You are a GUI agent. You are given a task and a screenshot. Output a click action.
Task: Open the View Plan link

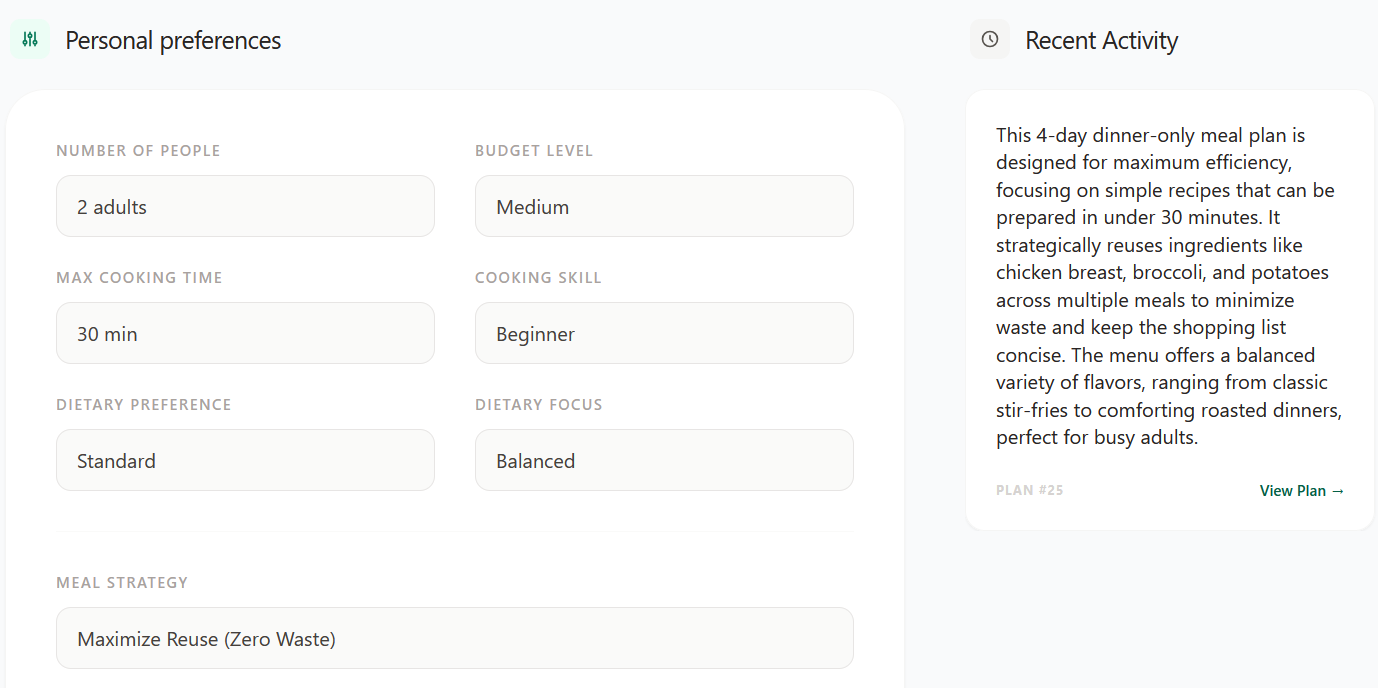coord(1301,491)
